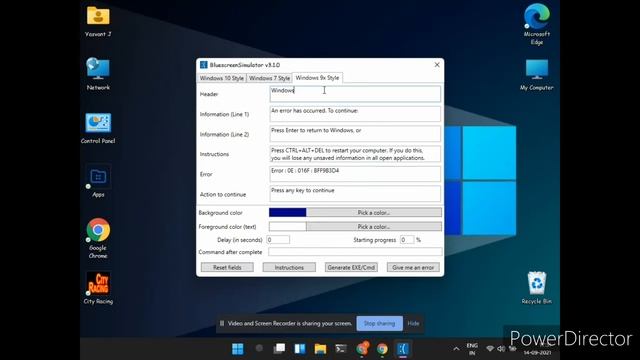Pick a color for Foreground color (text)

(x=374, y=226)
